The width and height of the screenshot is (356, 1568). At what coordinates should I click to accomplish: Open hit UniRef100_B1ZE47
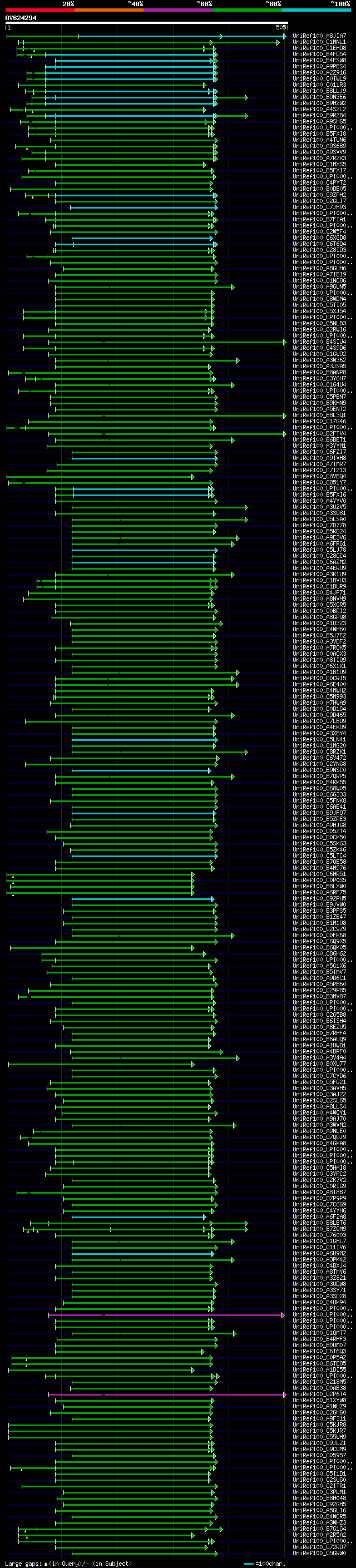pos(319,917)
